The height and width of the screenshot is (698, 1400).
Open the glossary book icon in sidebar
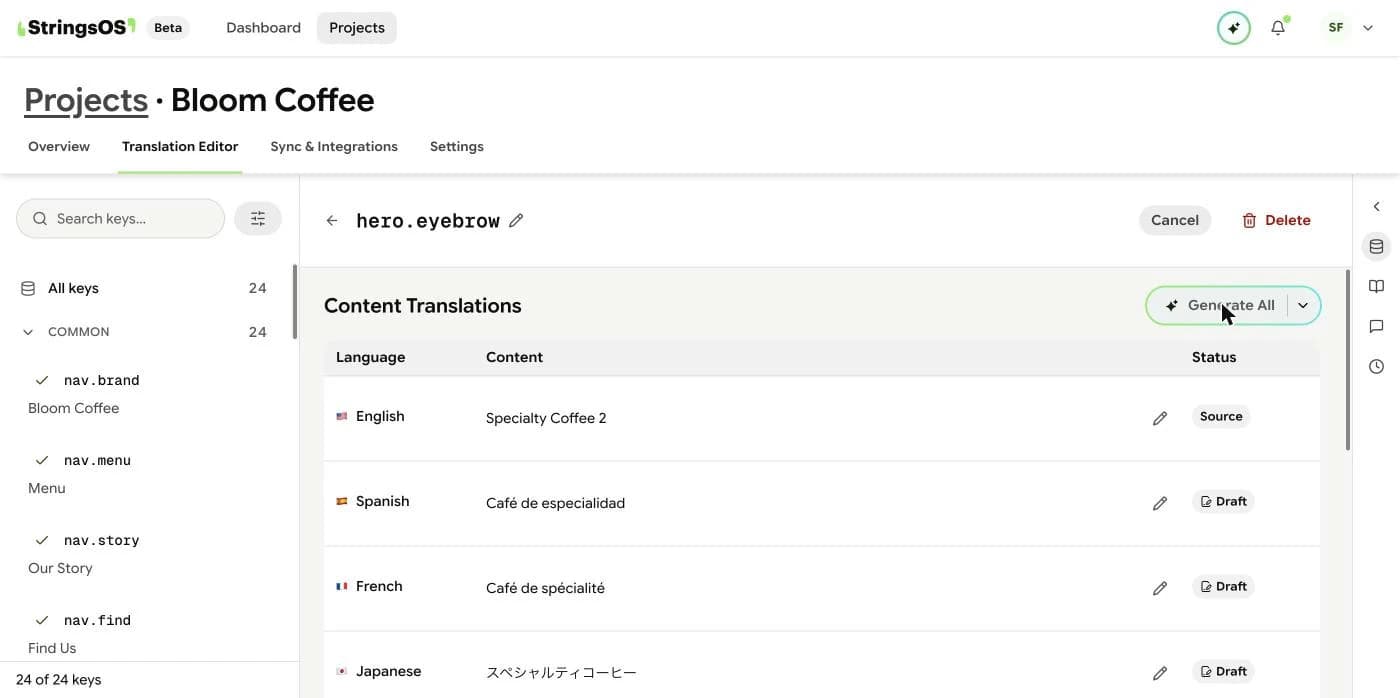coord(1377,287)
